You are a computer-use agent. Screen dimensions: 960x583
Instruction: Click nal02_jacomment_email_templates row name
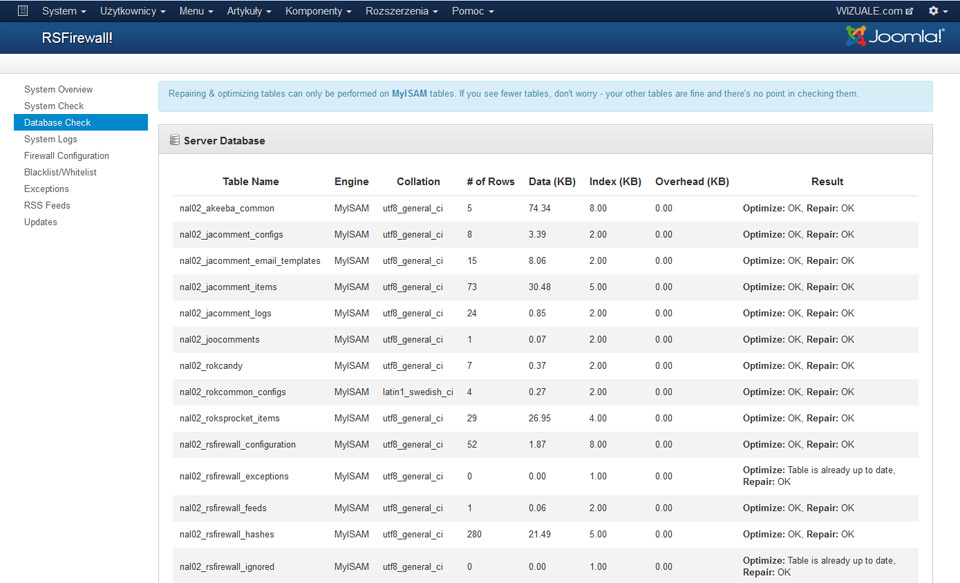point(250,261)
